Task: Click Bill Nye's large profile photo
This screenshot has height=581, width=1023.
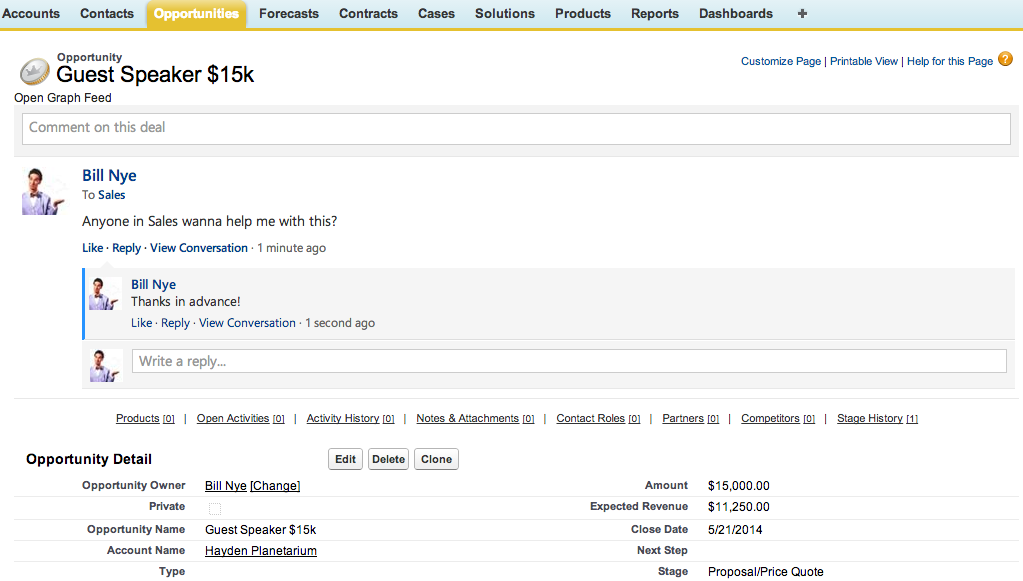Action: (43, 192)
